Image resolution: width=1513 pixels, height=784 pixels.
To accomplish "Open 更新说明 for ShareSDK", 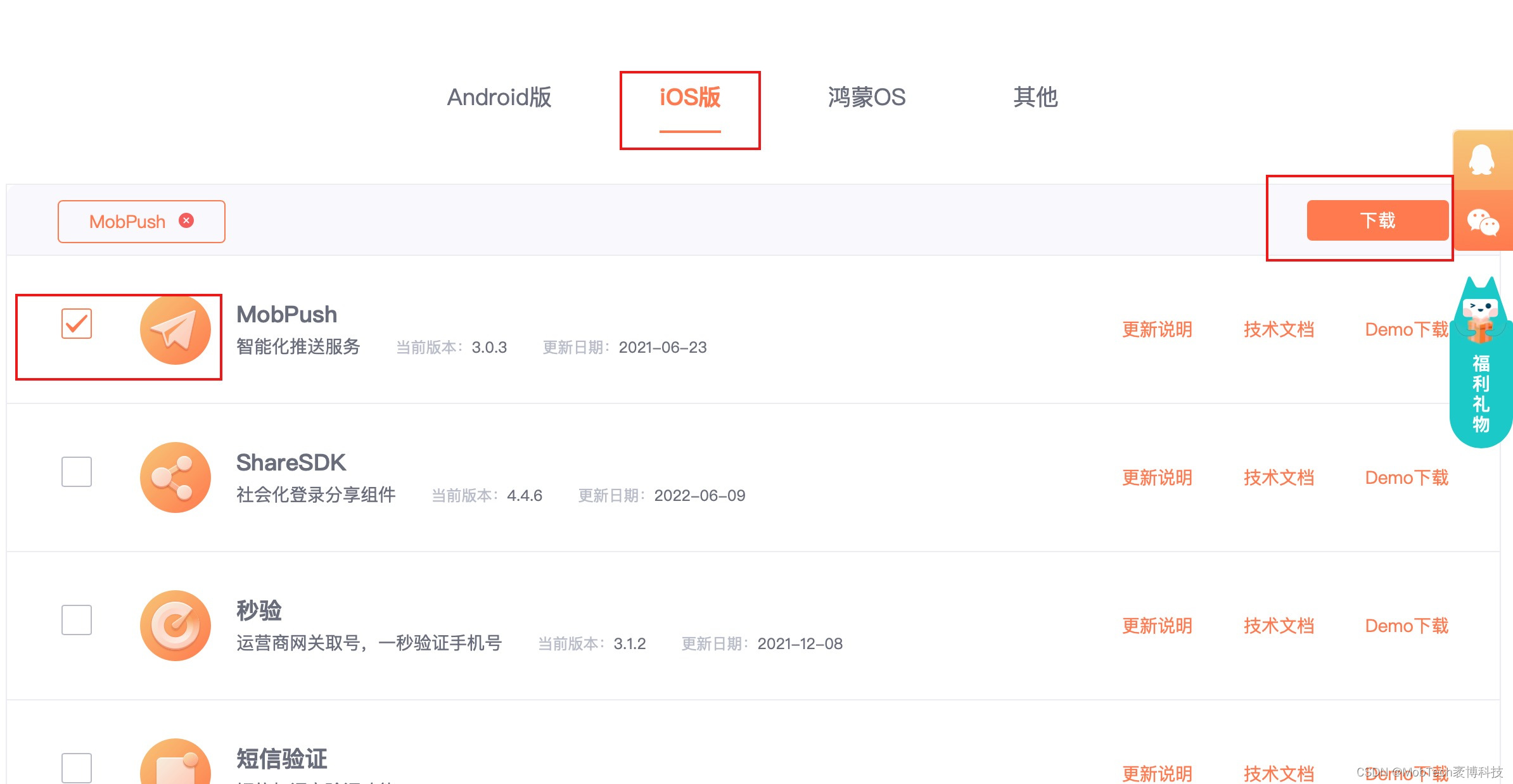I will [1157, 478].
